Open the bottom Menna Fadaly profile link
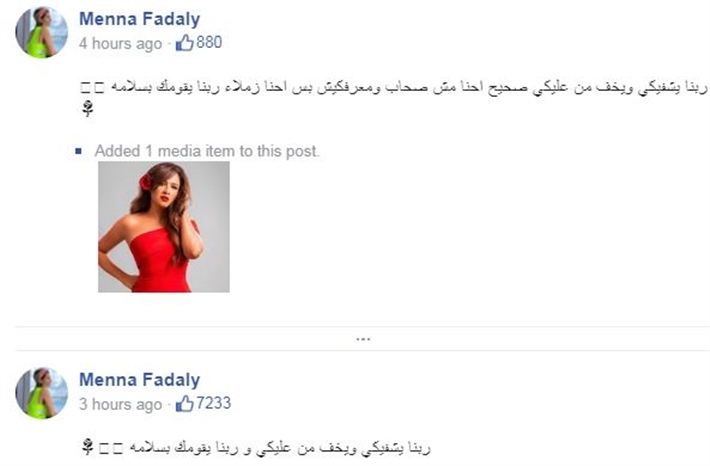 pos(139,380)
